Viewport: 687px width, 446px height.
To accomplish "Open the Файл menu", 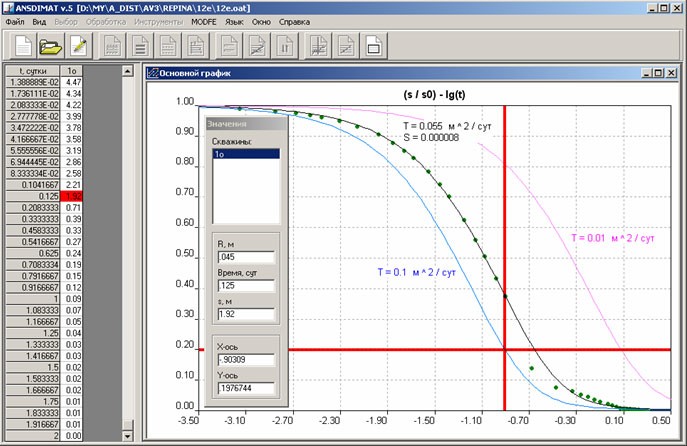I will click(15, 20).
